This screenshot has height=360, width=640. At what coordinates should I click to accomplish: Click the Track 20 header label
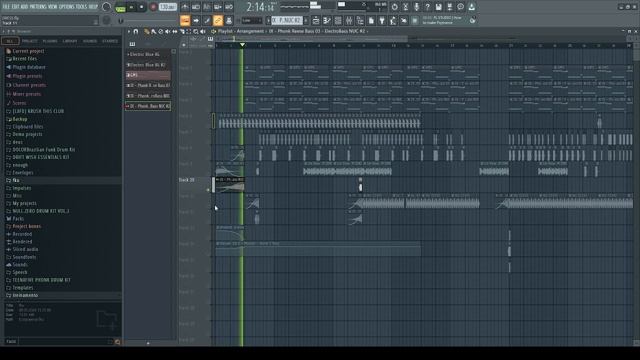click(187, 180)
